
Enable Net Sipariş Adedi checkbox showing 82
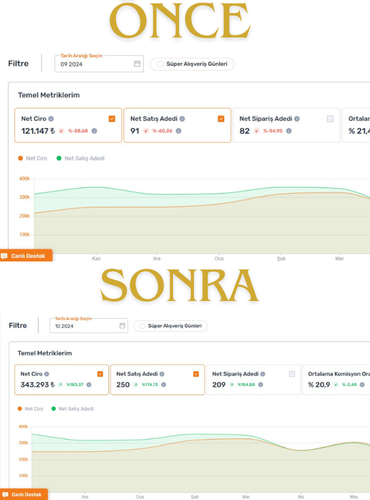point(330,119)
